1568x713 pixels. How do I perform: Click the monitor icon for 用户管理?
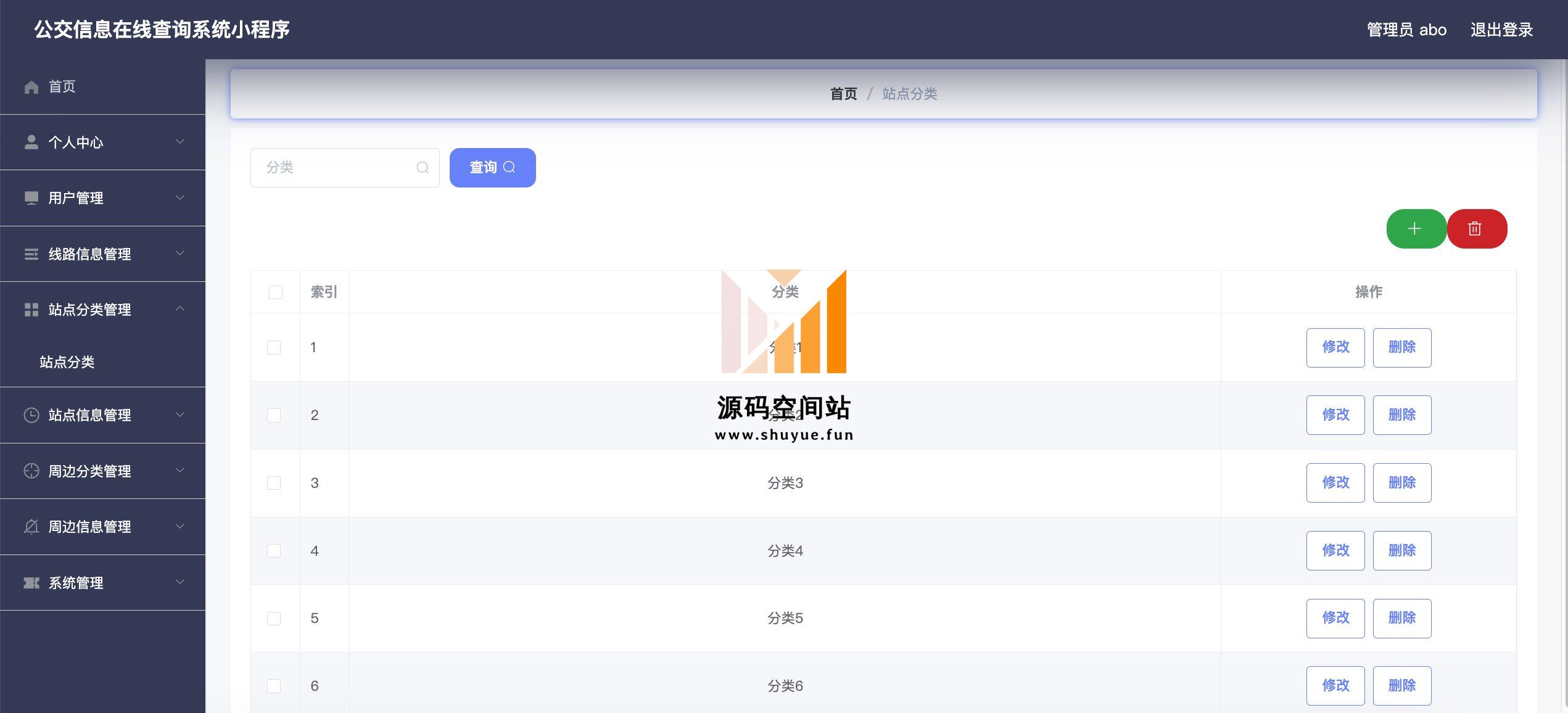[x=31, y=198]
